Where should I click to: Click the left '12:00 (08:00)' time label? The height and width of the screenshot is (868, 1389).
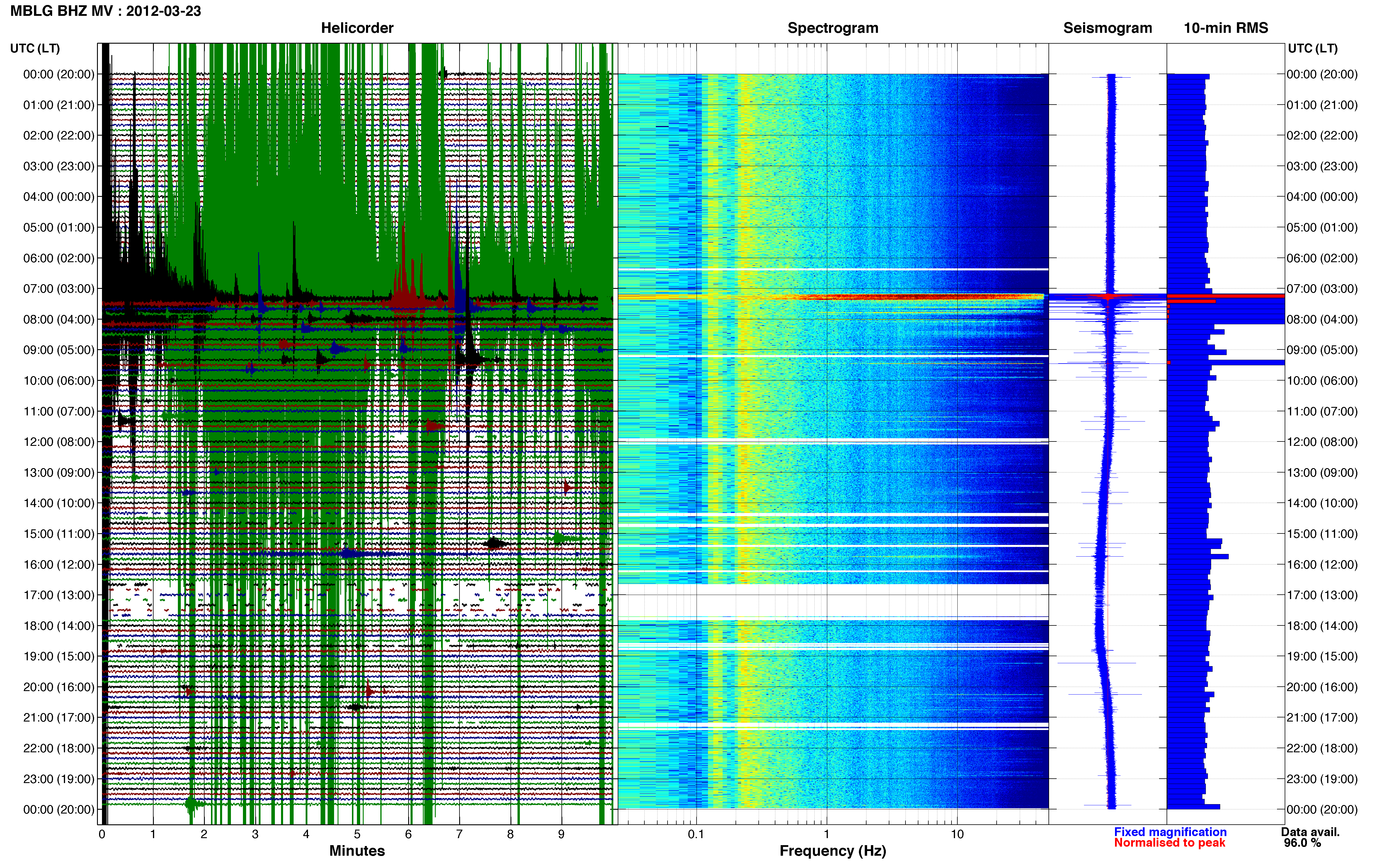[x=59, y=442]
